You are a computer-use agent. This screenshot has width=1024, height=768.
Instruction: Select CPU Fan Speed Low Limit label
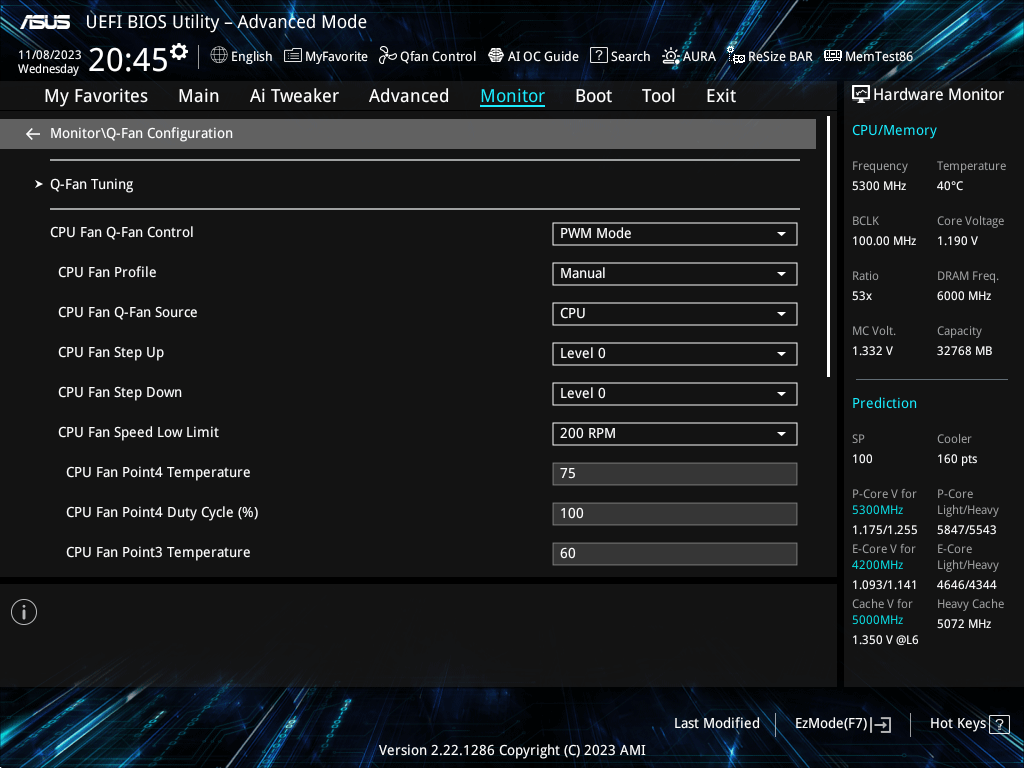pyautogui.click(x=138, y=432)
